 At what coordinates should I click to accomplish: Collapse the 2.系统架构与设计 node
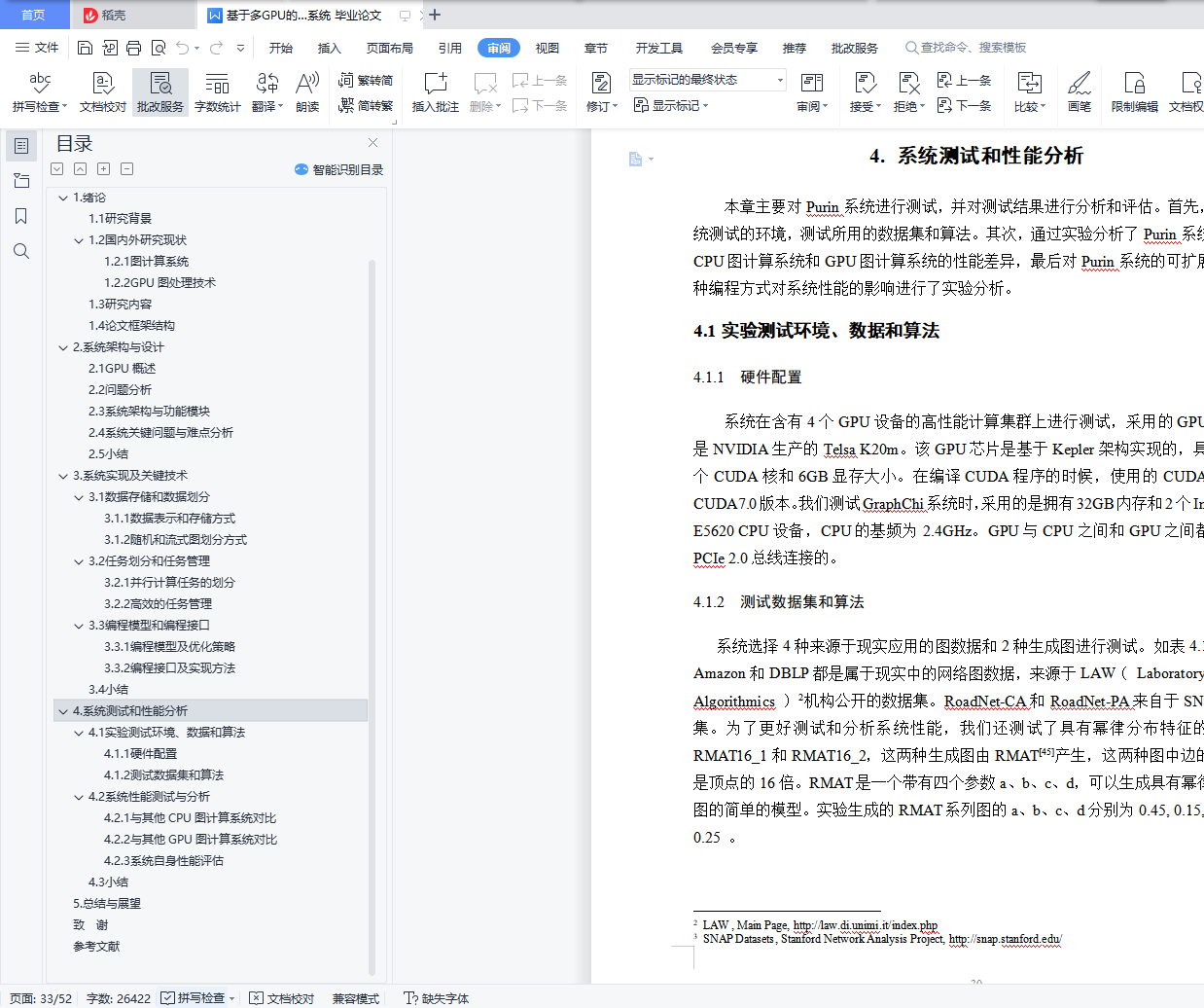pos(63,347)
